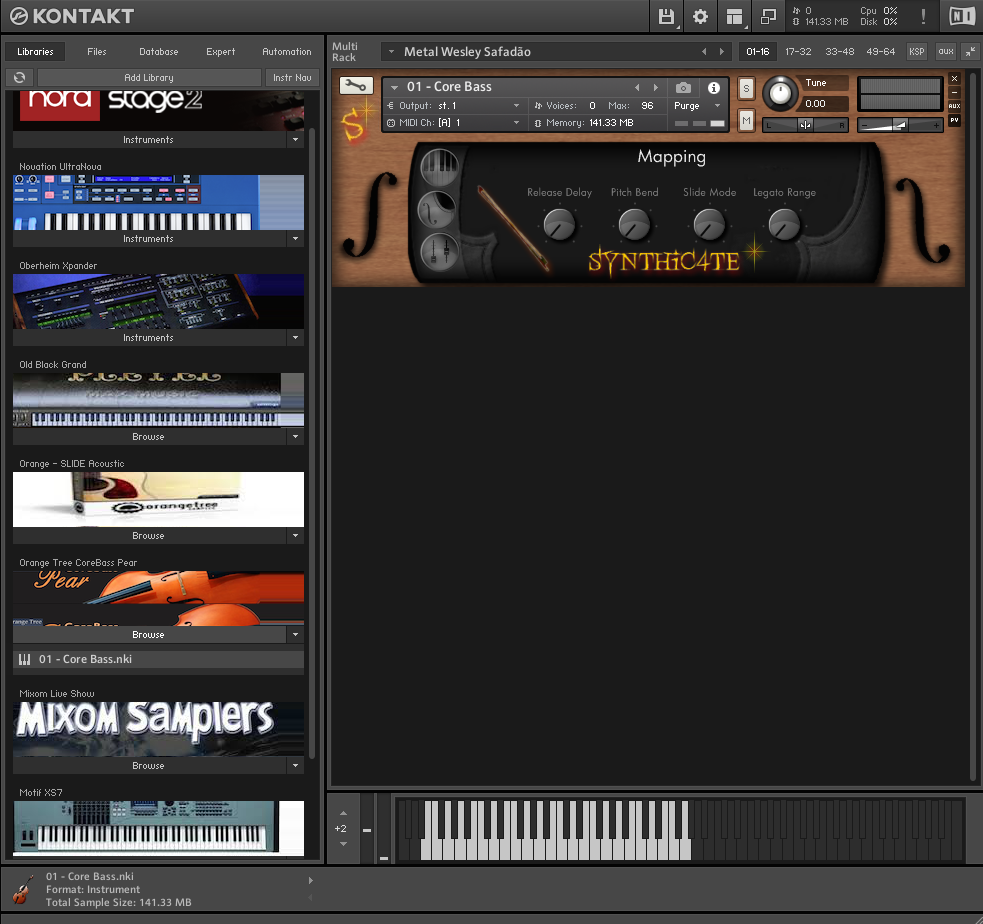Viewport: 983px width, 924px height.
Task: Open Kontakt options via the gear icon
Action: pos(700,16)
